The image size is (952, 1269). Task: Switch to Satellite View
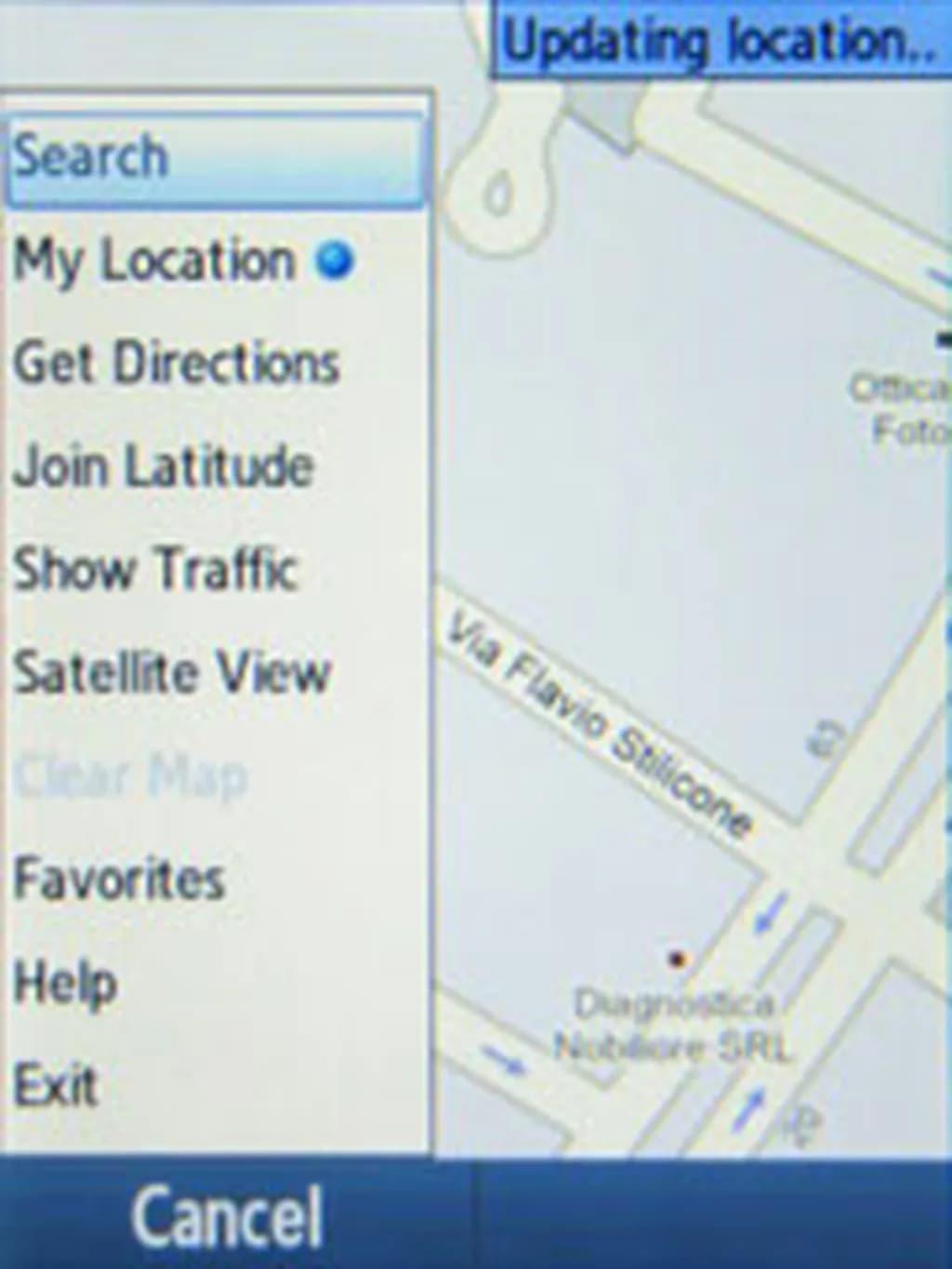[x=216, y=672]
